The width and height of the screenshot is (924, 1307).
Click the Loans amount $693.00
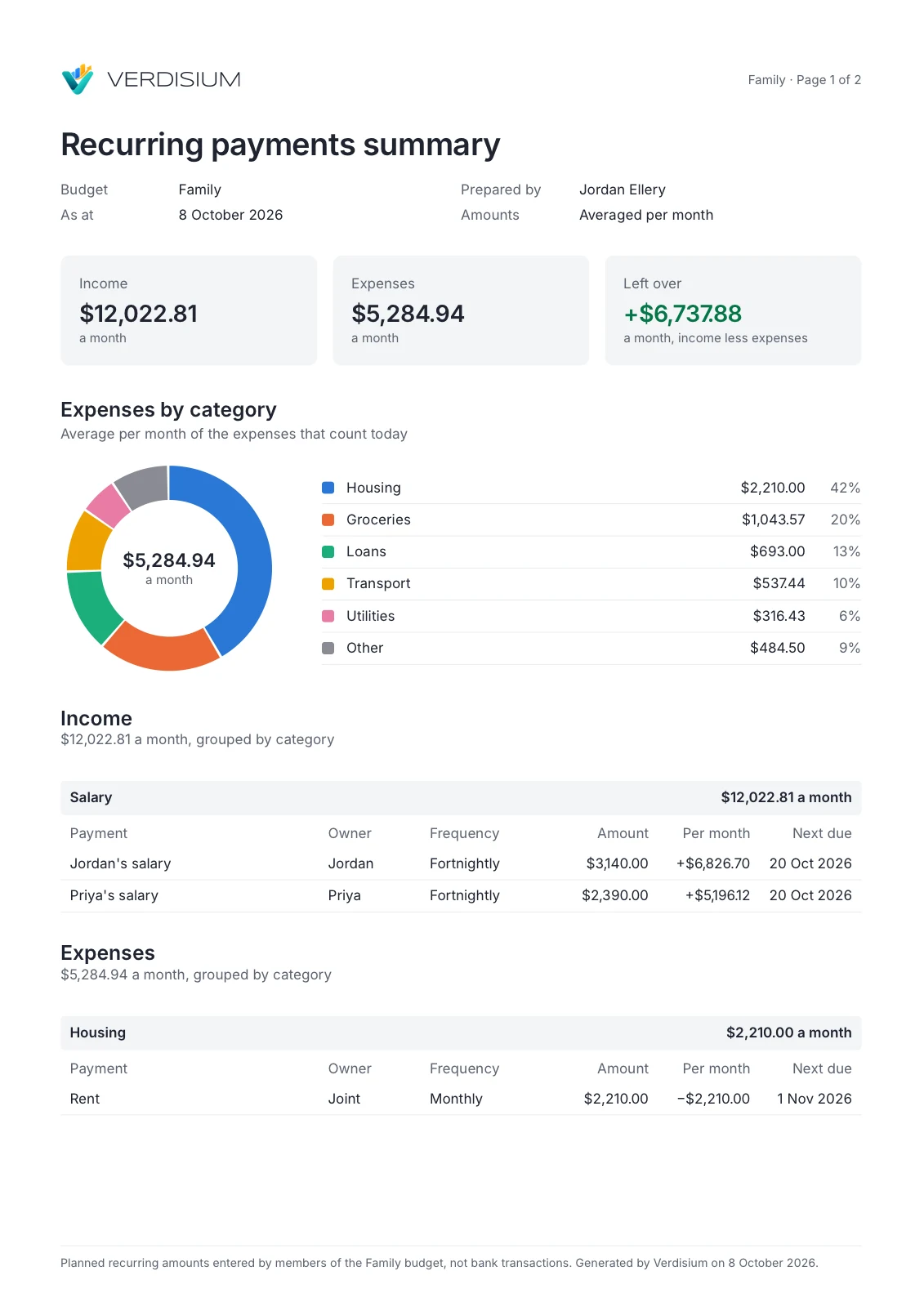(x=777, y=551)
